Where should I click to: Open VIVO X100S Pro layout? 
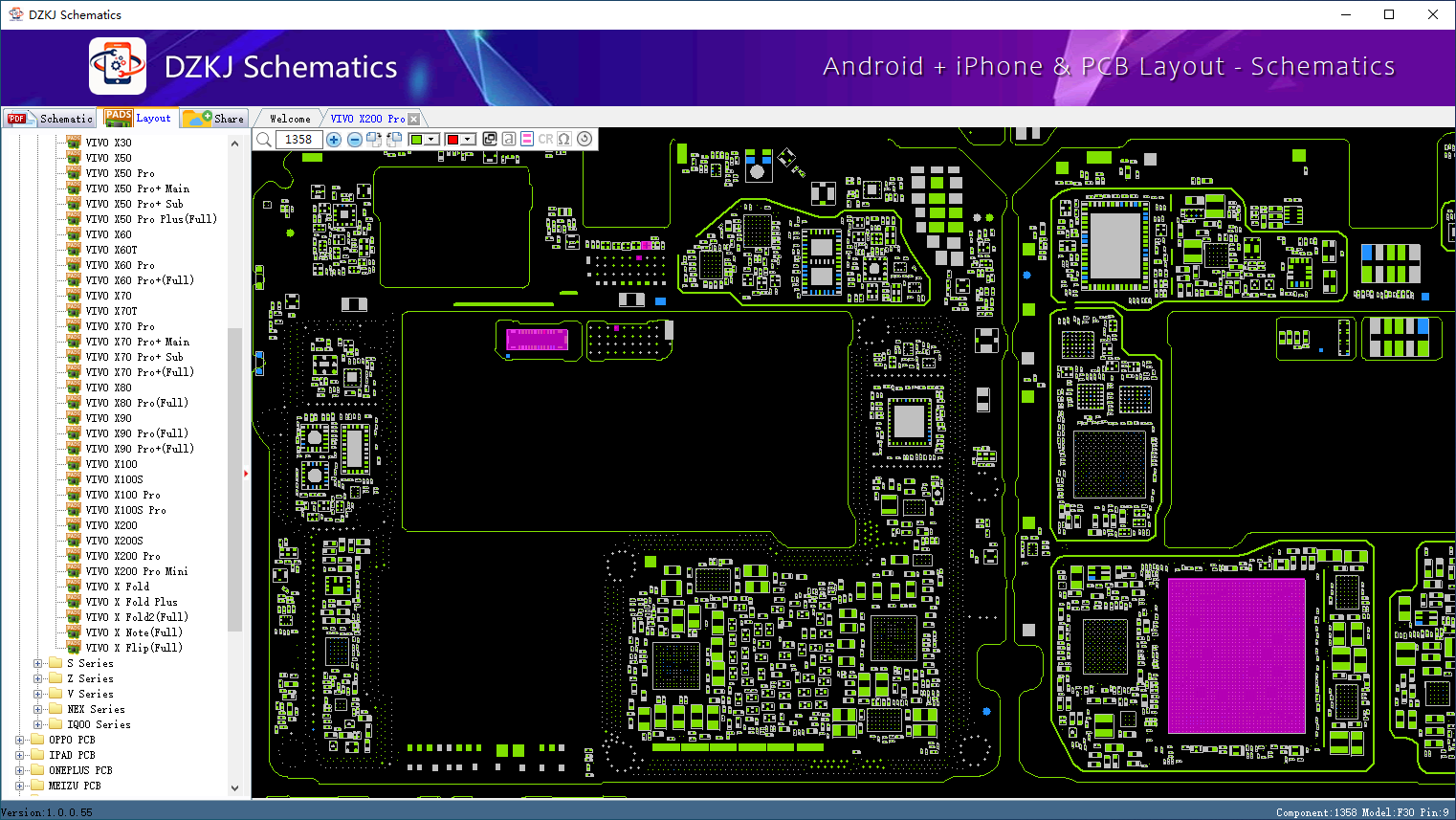click(125, 510)
